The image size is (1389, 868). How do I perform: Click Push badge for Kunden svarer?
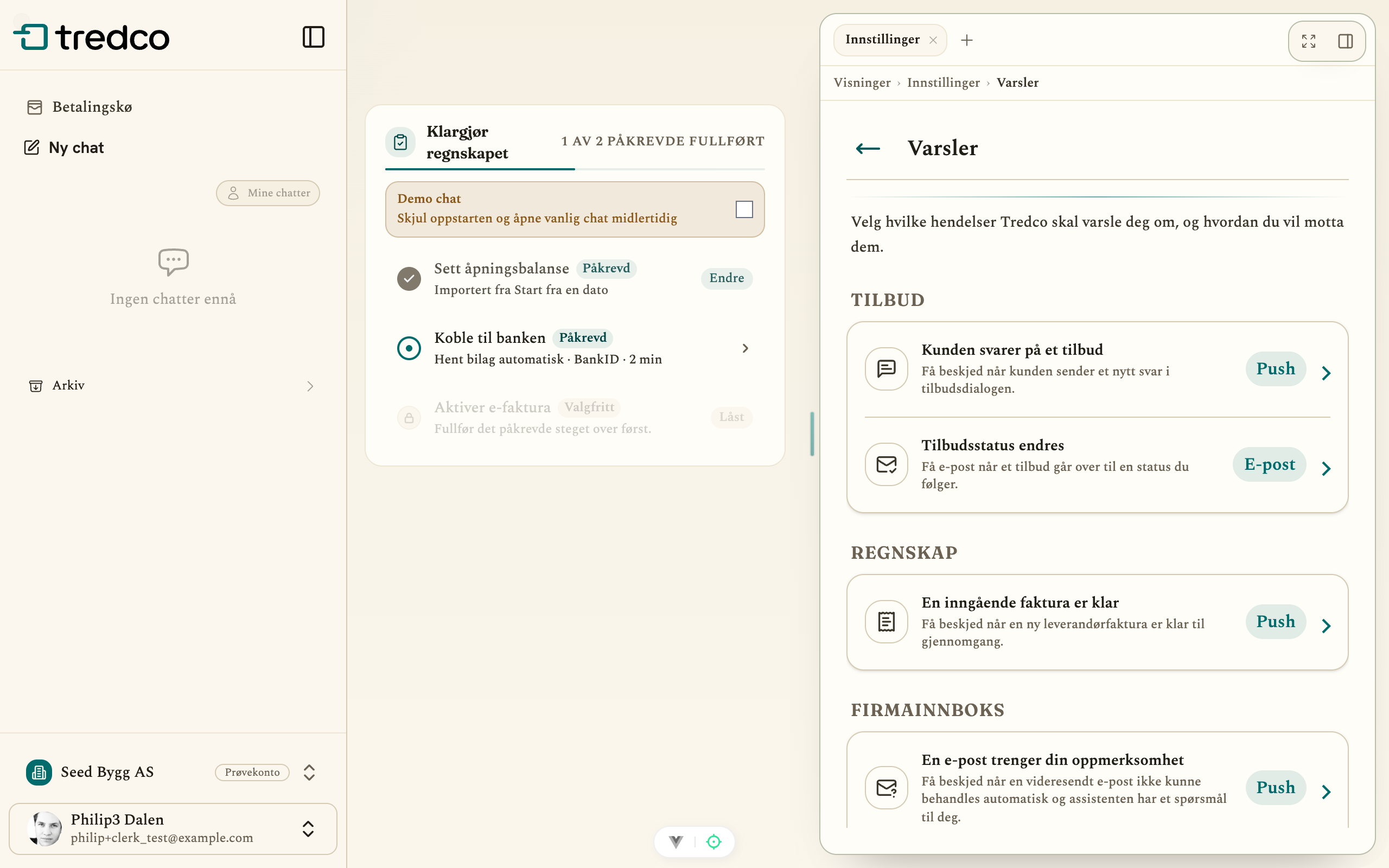click(1276, 368)
